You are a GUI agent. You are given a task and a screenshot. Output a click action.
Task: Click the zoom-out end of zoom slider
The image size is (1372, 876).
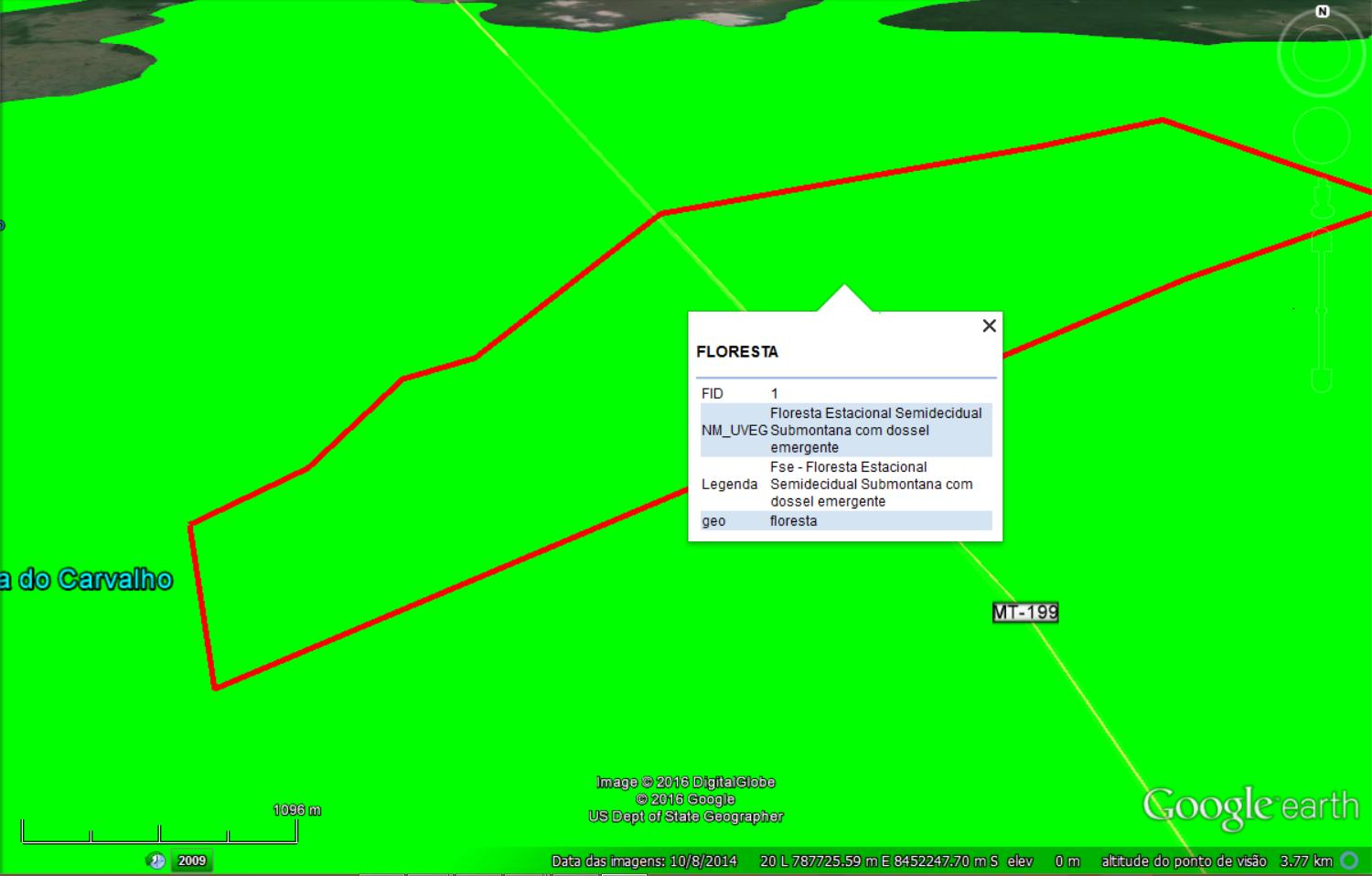click(x=1322, y=379)
